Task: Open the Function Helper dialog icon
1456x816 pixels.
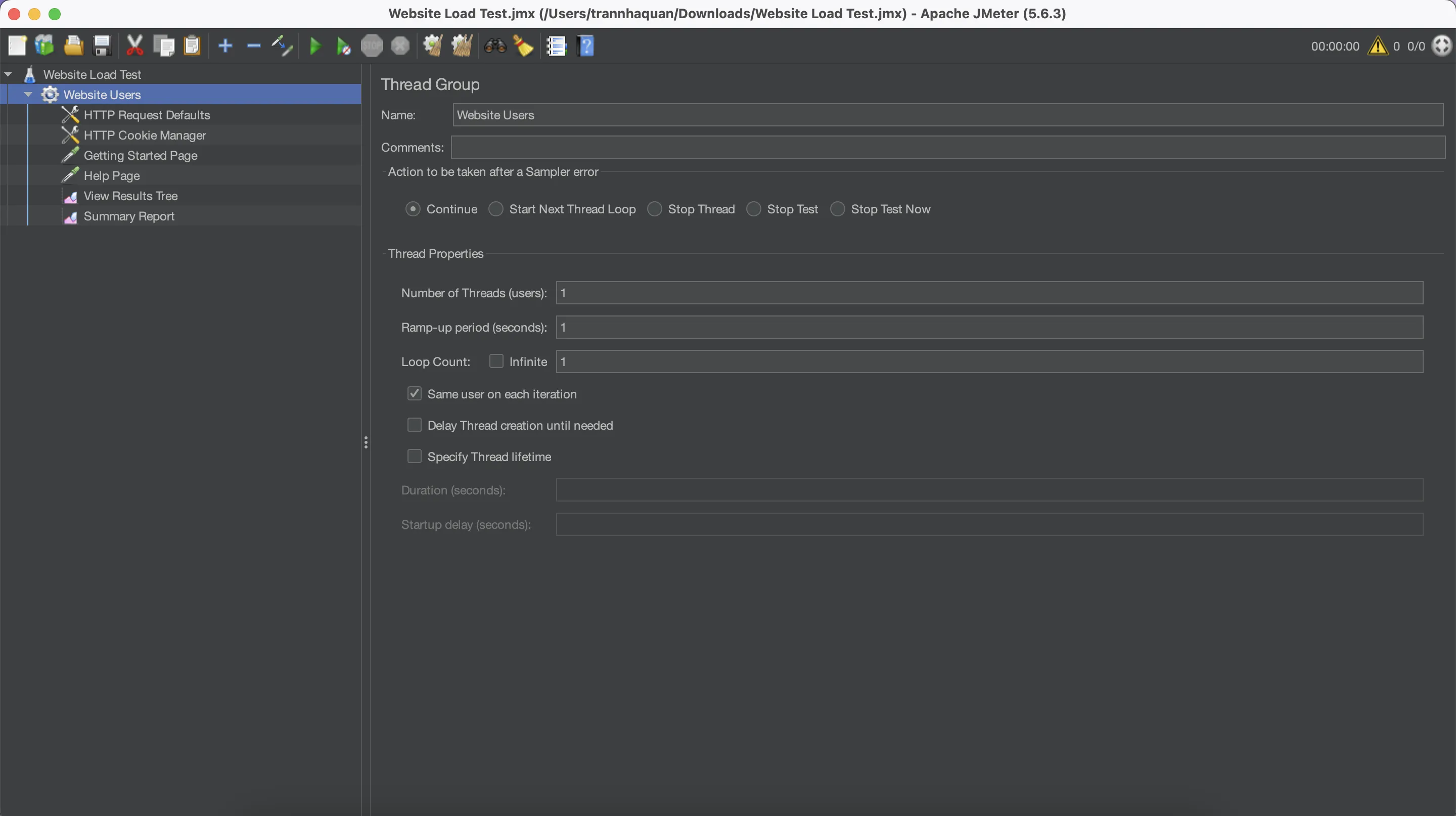Action: (556, 46)
